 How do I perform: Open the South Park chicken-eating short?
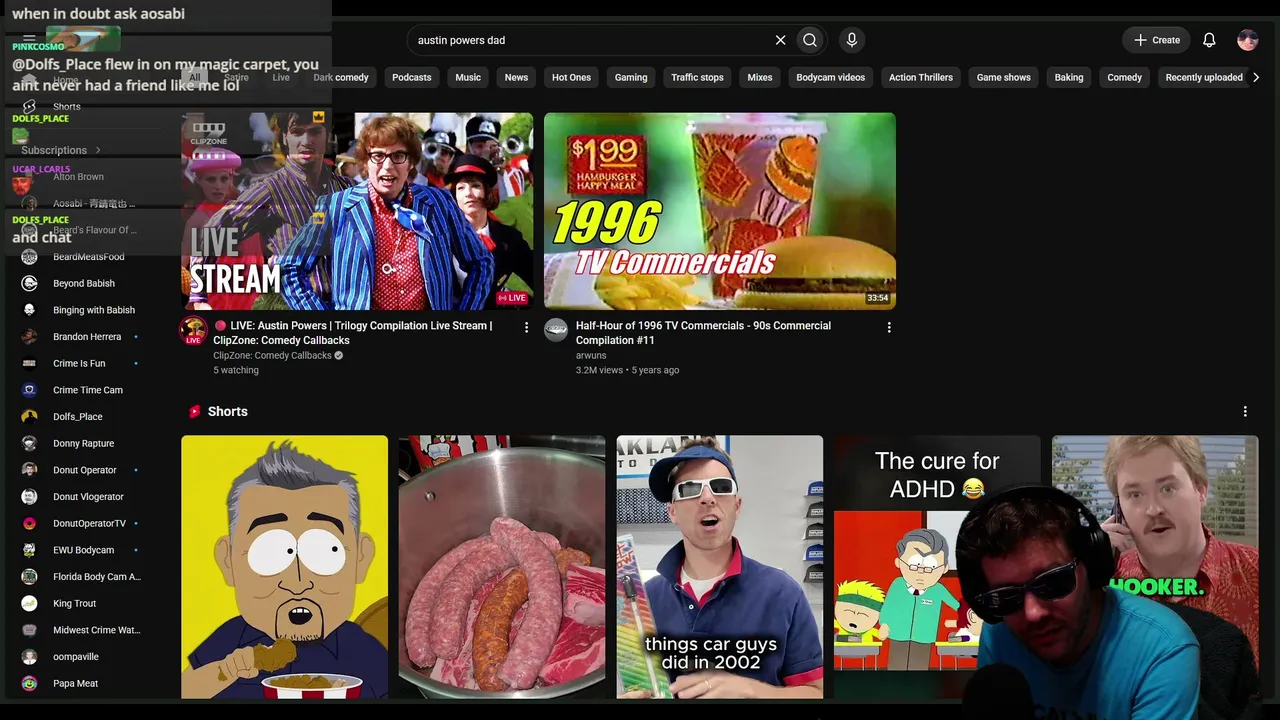coord(284,566)
